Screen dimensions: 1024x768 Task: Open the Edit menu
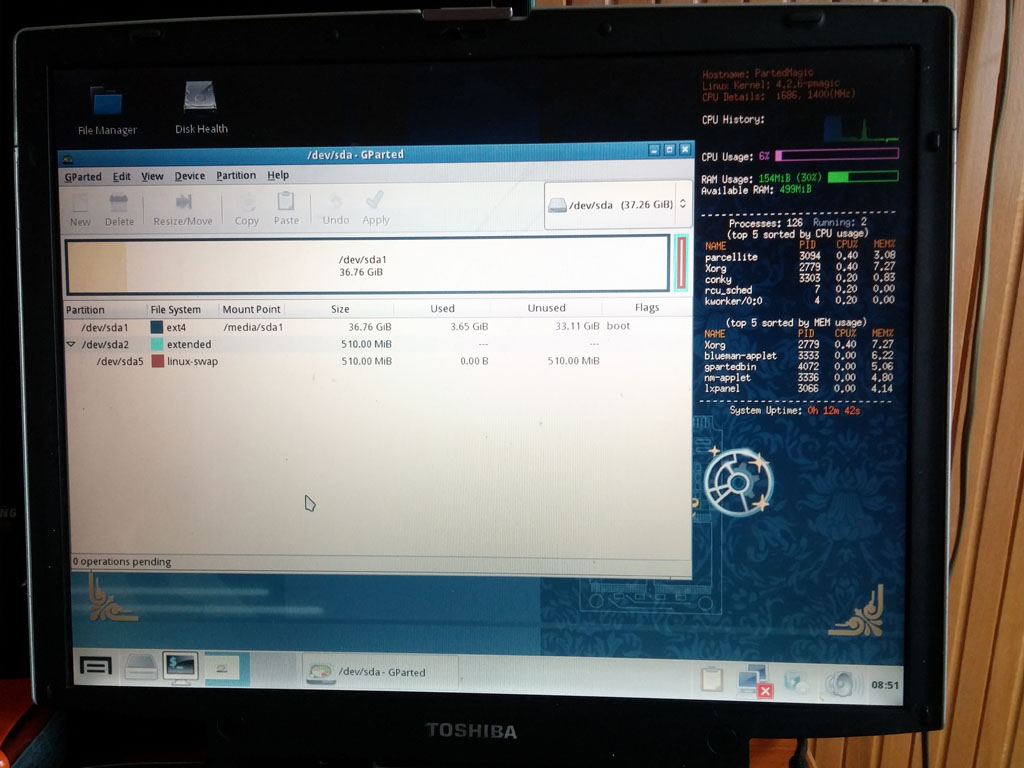121,176
